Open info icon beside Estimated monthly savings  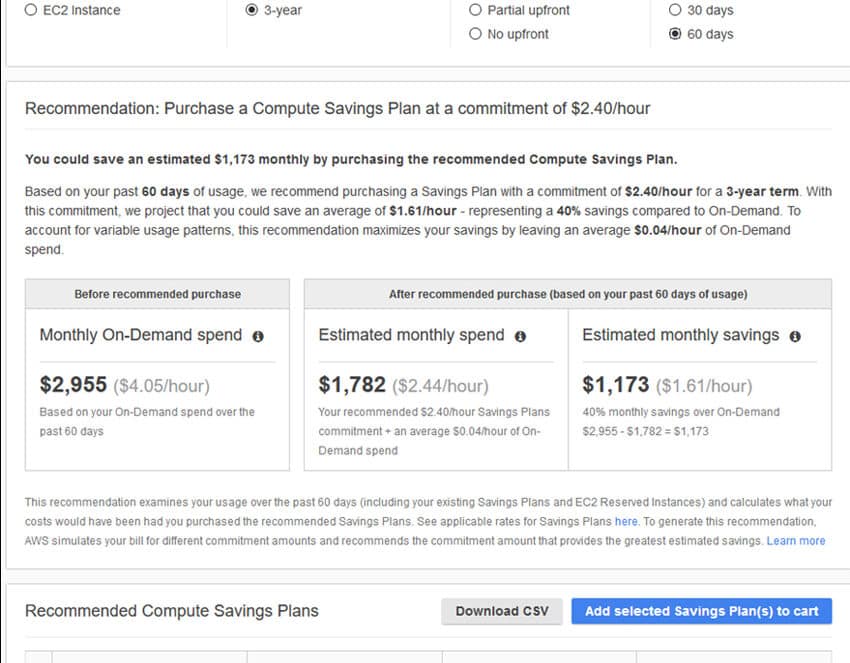(x=795, y=337)
